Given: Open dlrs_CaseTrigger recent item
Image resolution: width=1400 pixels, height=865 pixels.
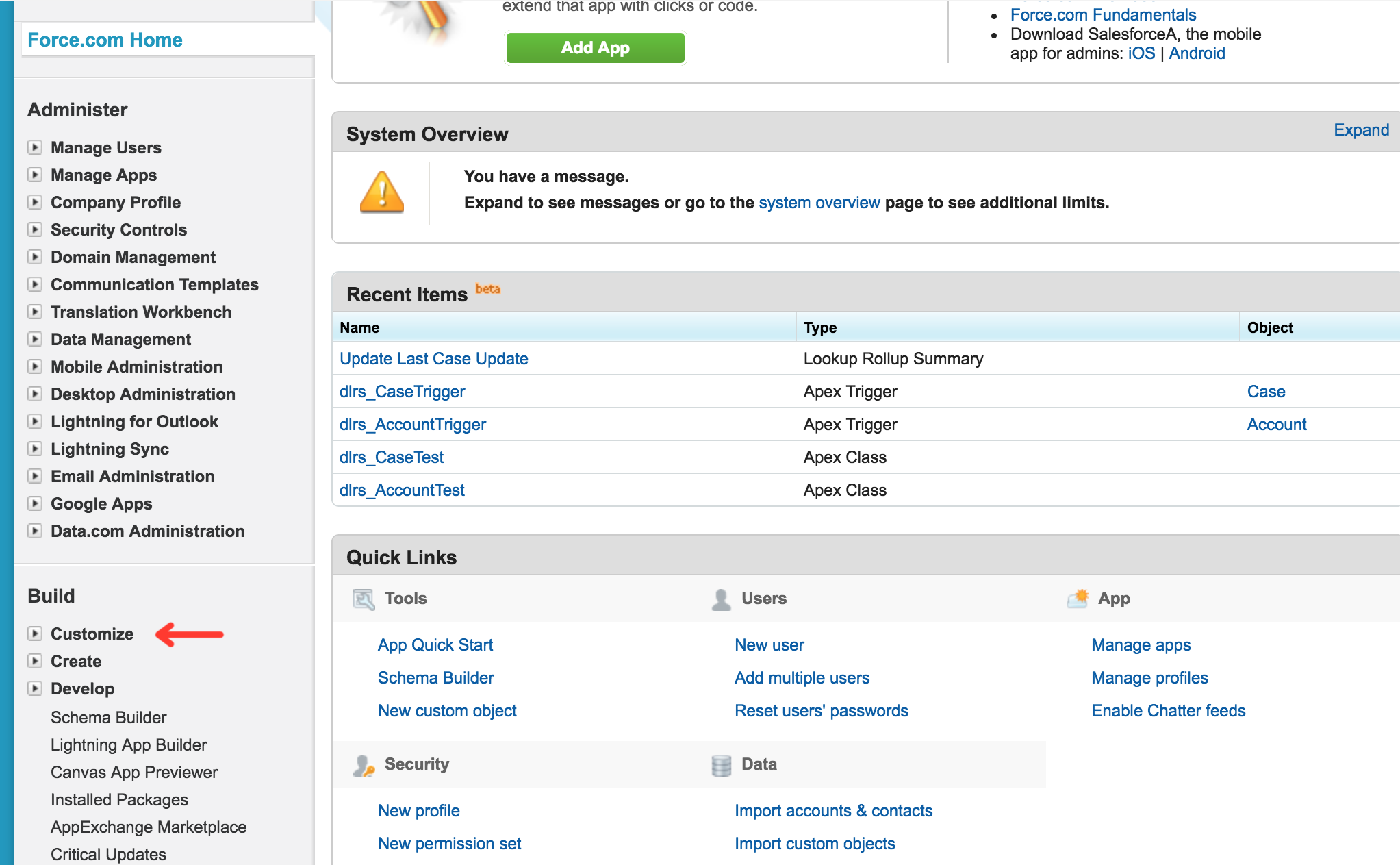Looking at the screenshot, I should (x=403, y=392).
